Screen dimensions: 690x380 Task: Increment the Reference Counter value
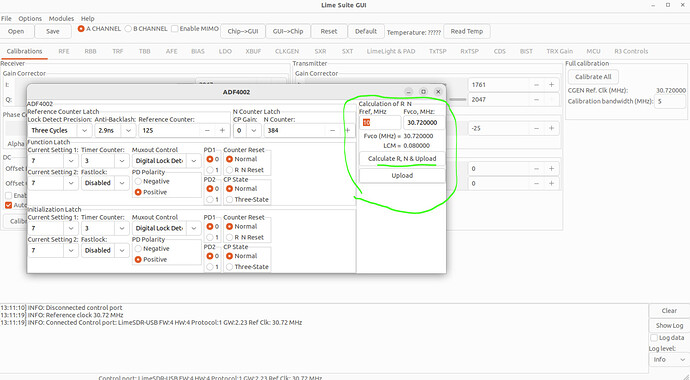coord(222,130)
